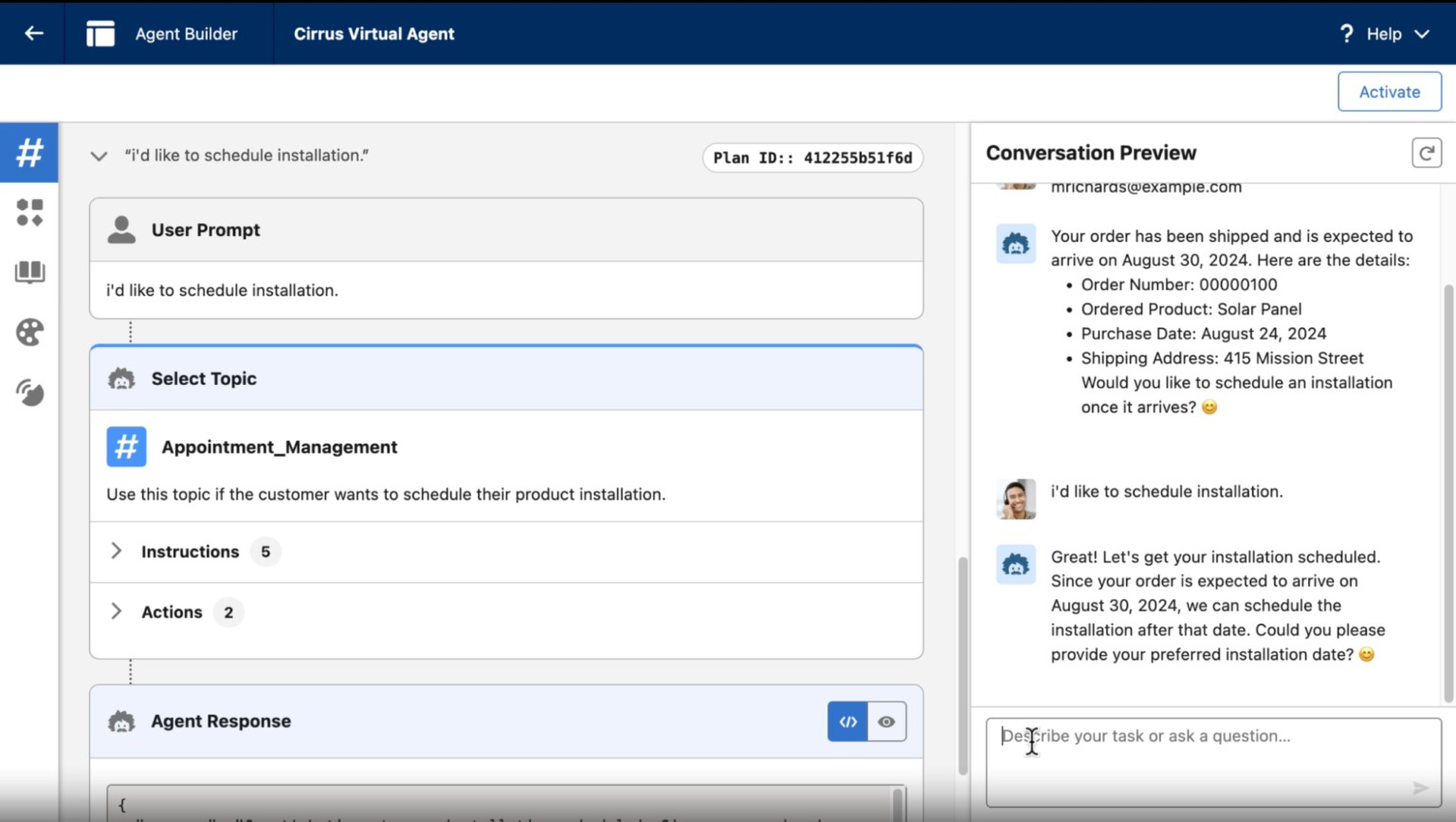Open the Topics hashtag sidebar icon

click(x=29, y=153)
